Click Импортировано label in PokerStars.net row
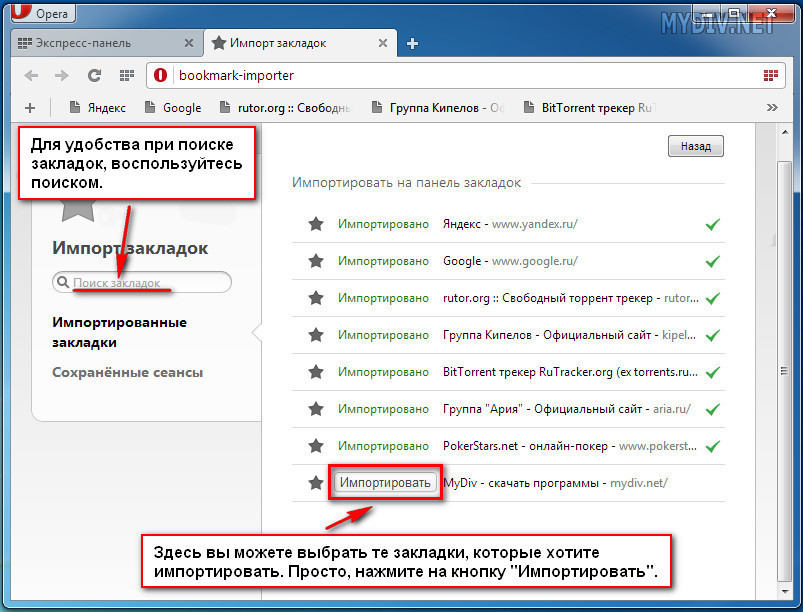Viewport: 803px width, 612px height. click(383, 446)
